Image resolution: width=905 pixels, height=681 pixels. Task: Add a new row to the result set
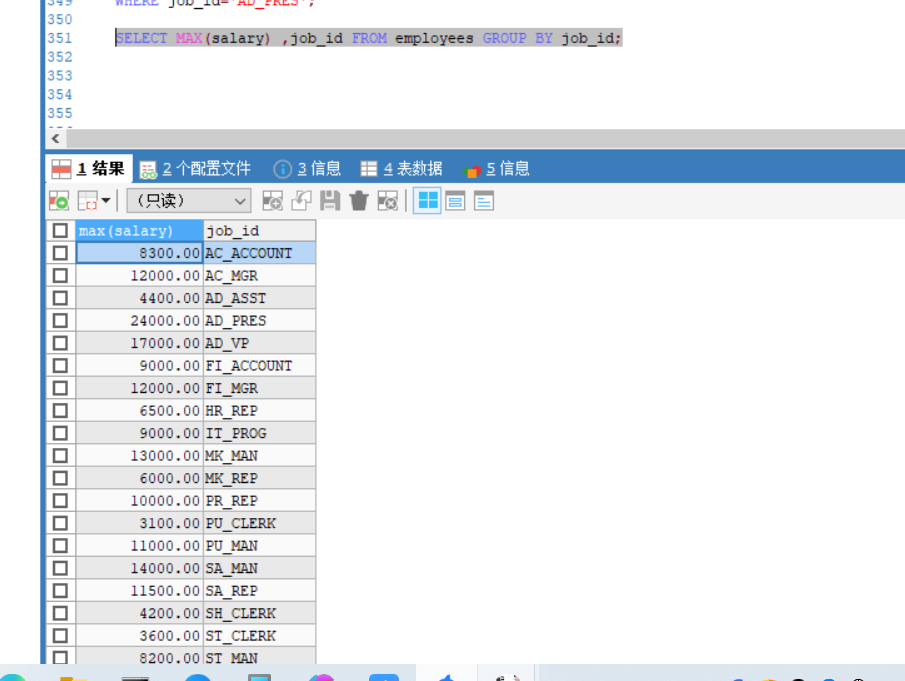coord(272,200)
